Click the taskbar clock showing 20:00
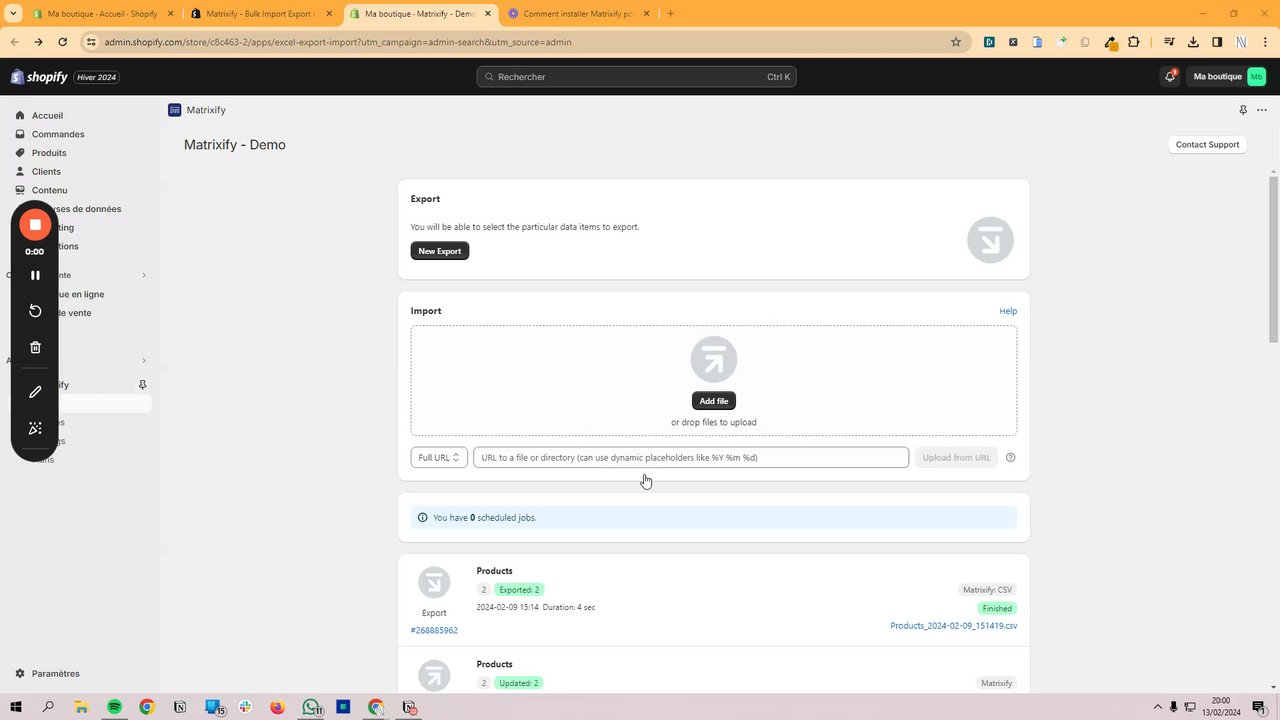The width and height of the screenshot is (1280, 720). 1220,707
